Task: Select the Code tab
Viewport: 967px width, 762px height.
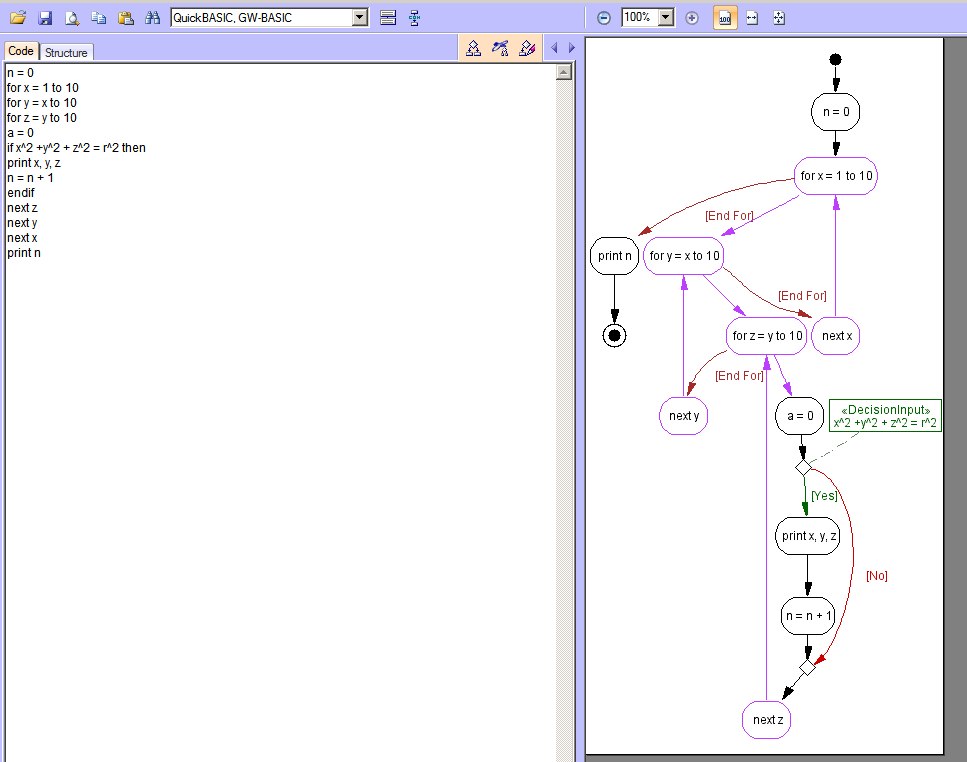Action: [21, 51]
